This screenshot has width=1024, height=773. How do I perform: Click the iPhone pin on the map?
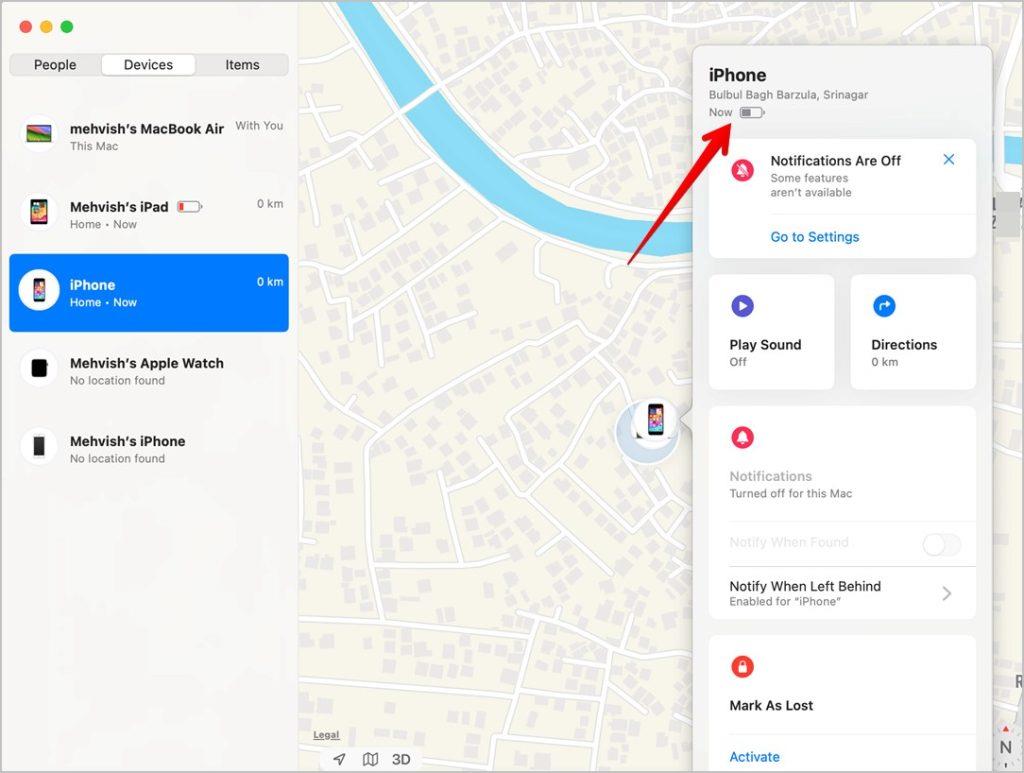(655, 420)
